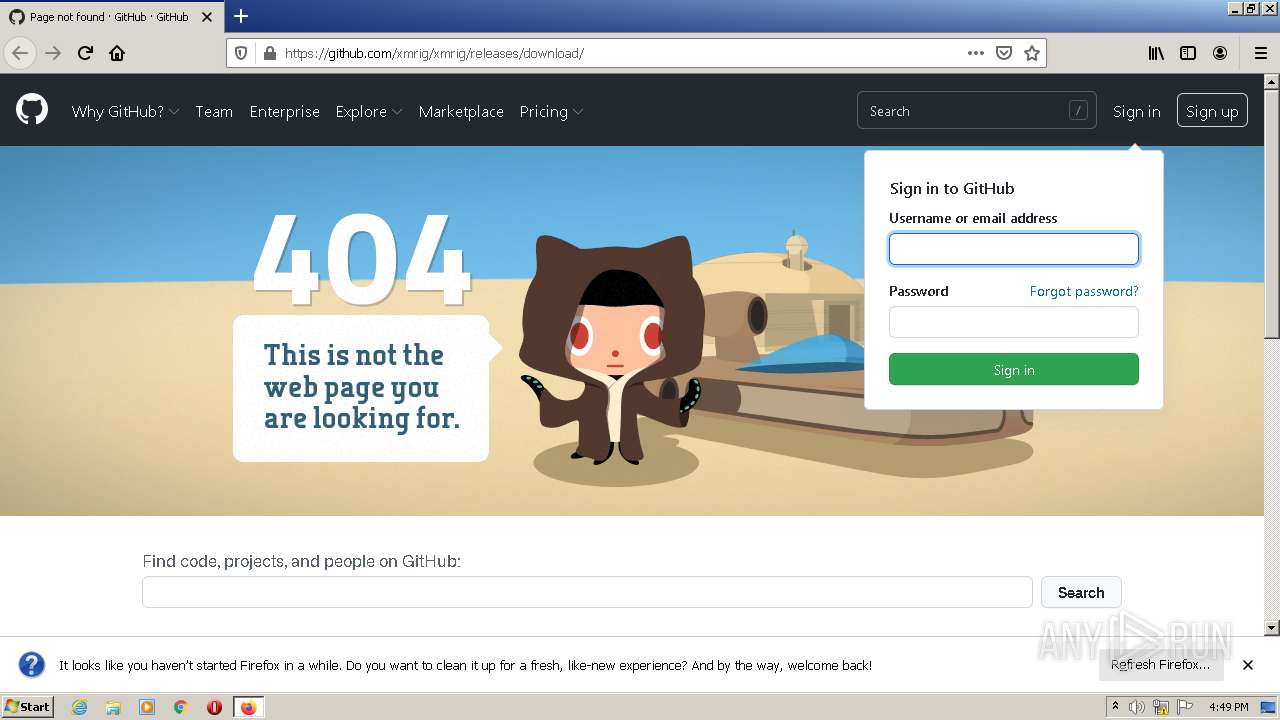
Task: Toggle the sidebars view icon
Action: point(1188,53)
